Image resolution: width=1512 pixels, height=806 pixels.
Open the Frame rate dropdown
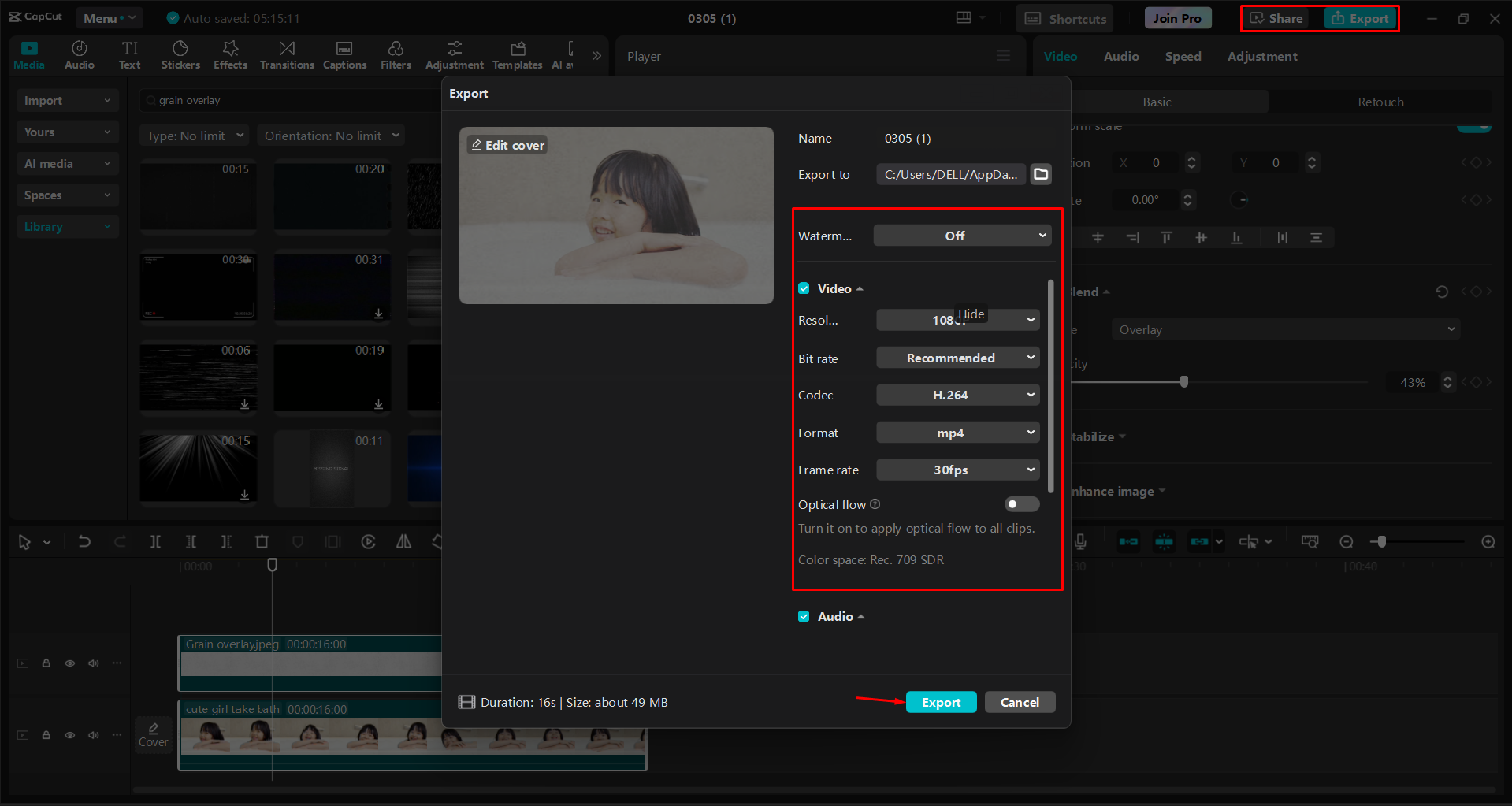957,470
